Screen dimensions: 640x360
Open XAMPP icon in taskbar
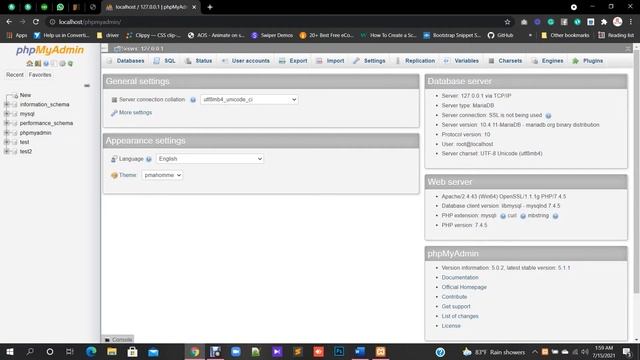coord(380,351)
